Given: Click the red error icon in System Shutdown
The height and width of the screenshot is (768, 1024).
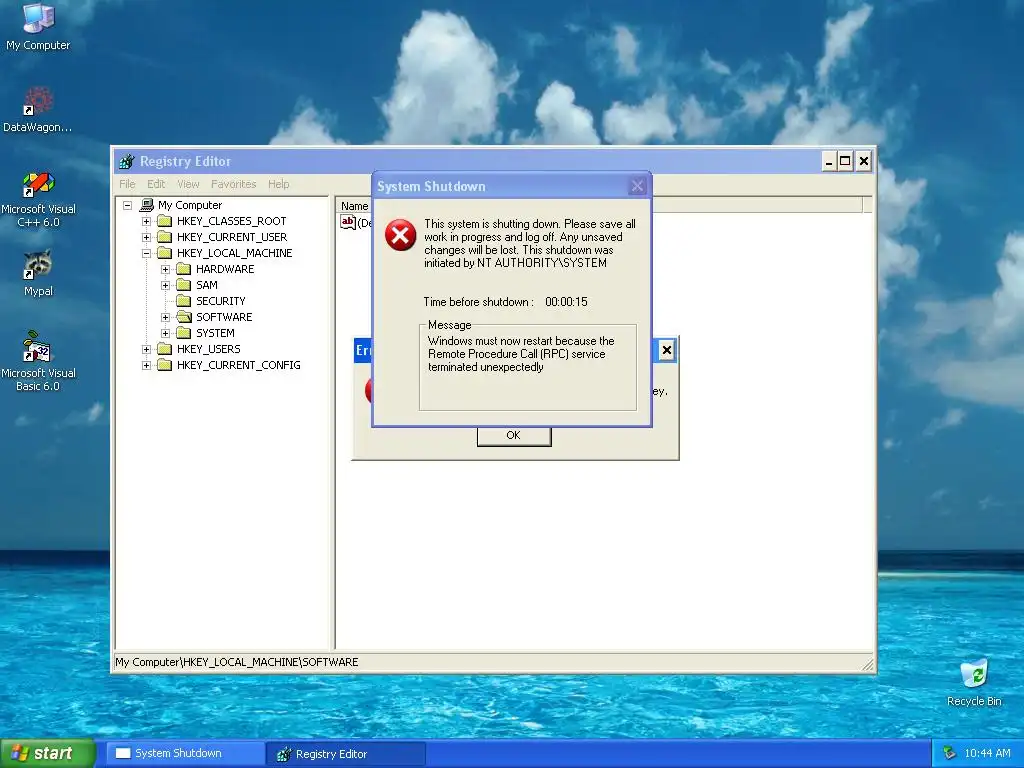Looking at the screenshot, I should (x=400, y=235).
